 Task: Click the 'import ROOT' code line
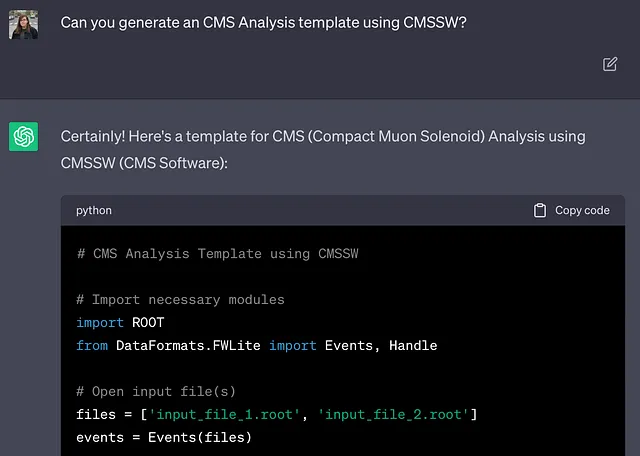[x=120, y=323]
